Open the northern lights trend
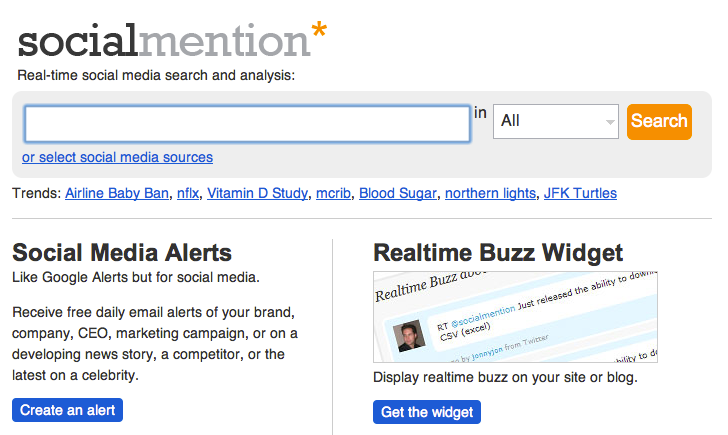The image size is (728, 435). point(490,193)
